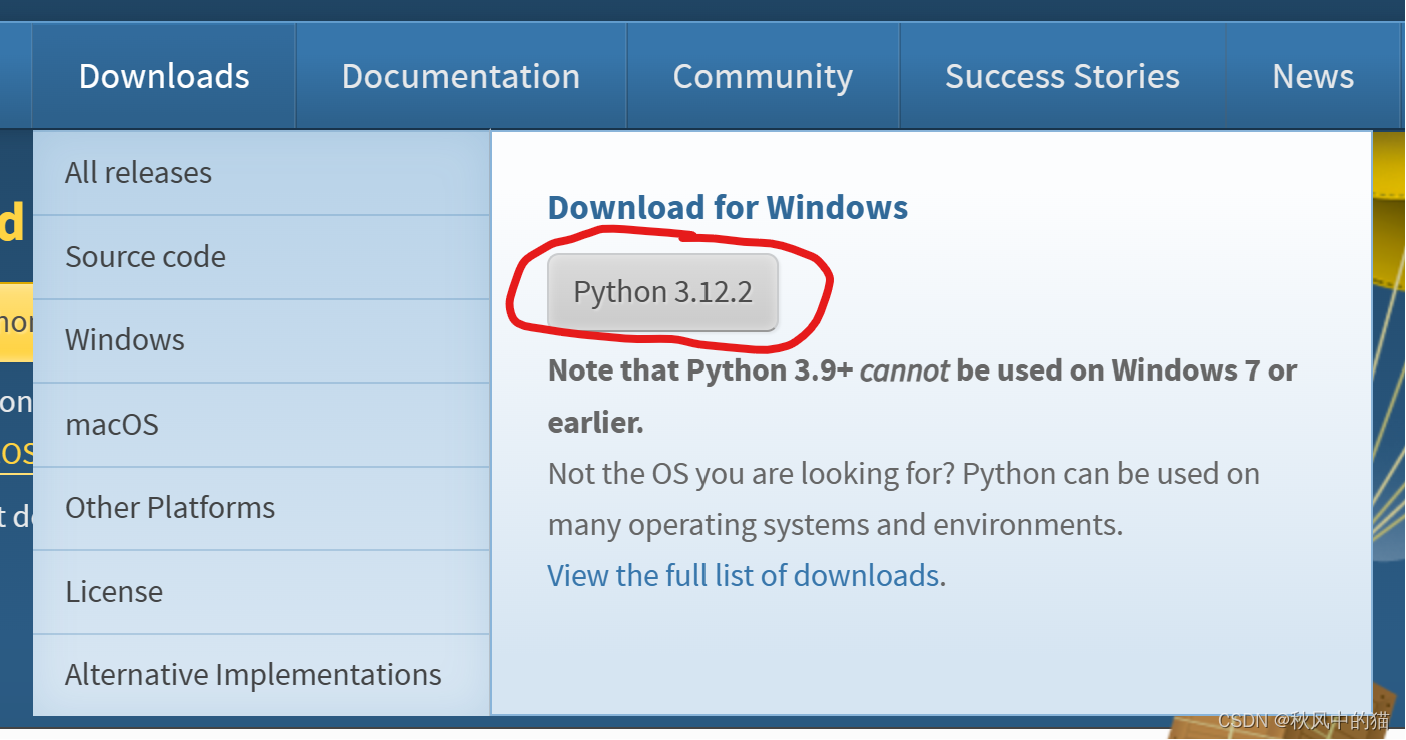The image size is (1406, 740).
Task: Open the Success Stories navigation menu
Action: click(1062, 76)
